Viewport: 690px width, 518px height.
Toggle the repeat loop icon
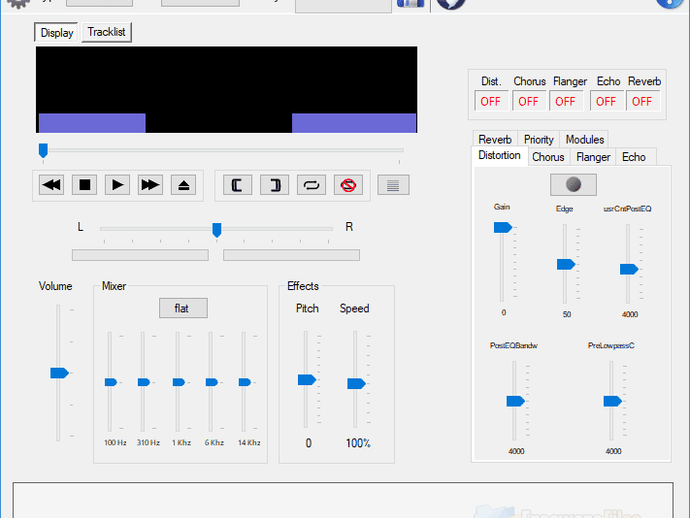[312, 185]
